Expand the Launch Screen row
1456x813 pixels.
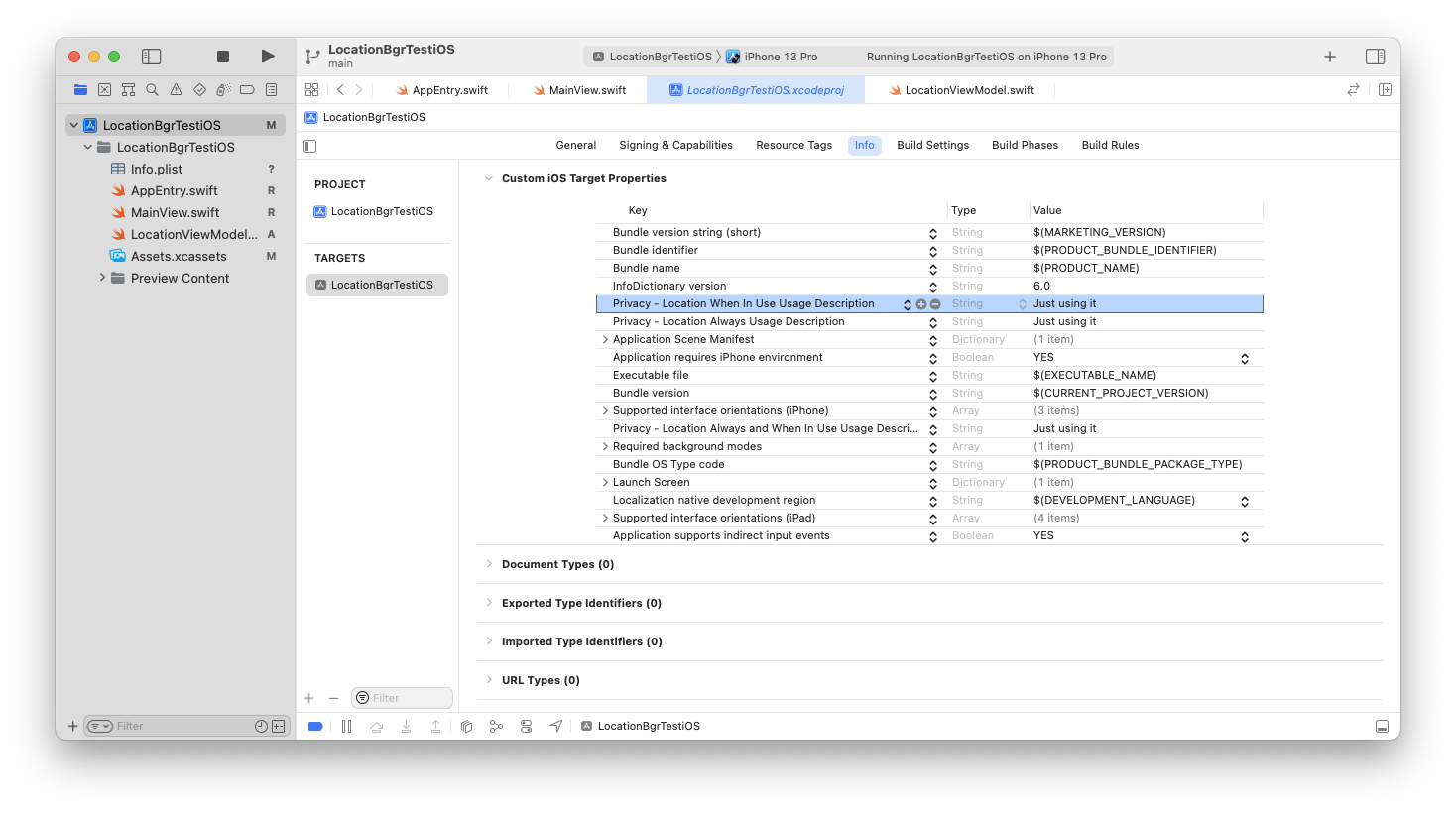click(605, 482)
